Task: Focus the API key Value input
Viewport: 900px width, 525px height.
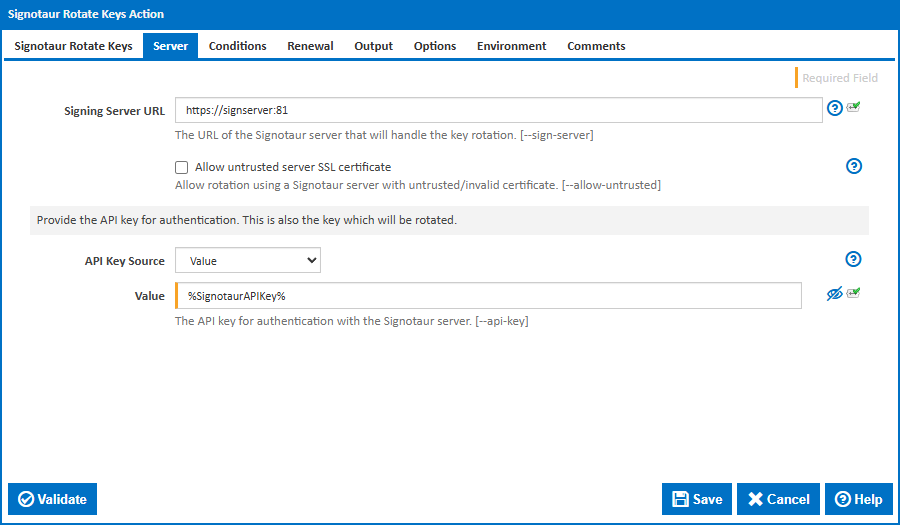Action: pyautogui.click(x=488, y=295)
